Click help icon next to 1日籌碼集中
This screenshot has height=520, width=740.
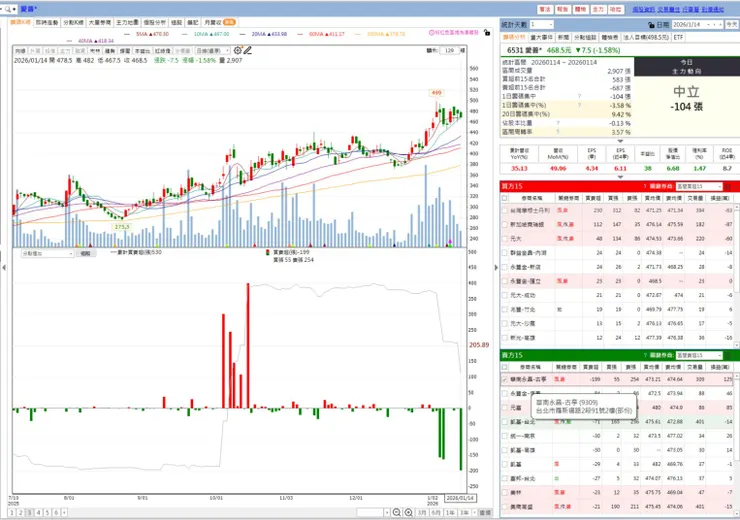click(580, 96)
